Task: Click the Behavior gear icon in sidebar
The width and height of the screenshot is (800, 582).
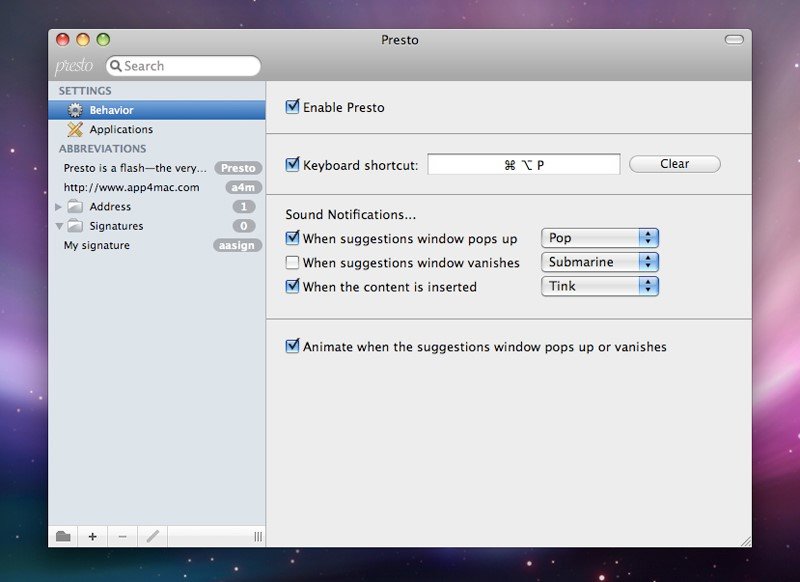Action: [x=75, y=110]
